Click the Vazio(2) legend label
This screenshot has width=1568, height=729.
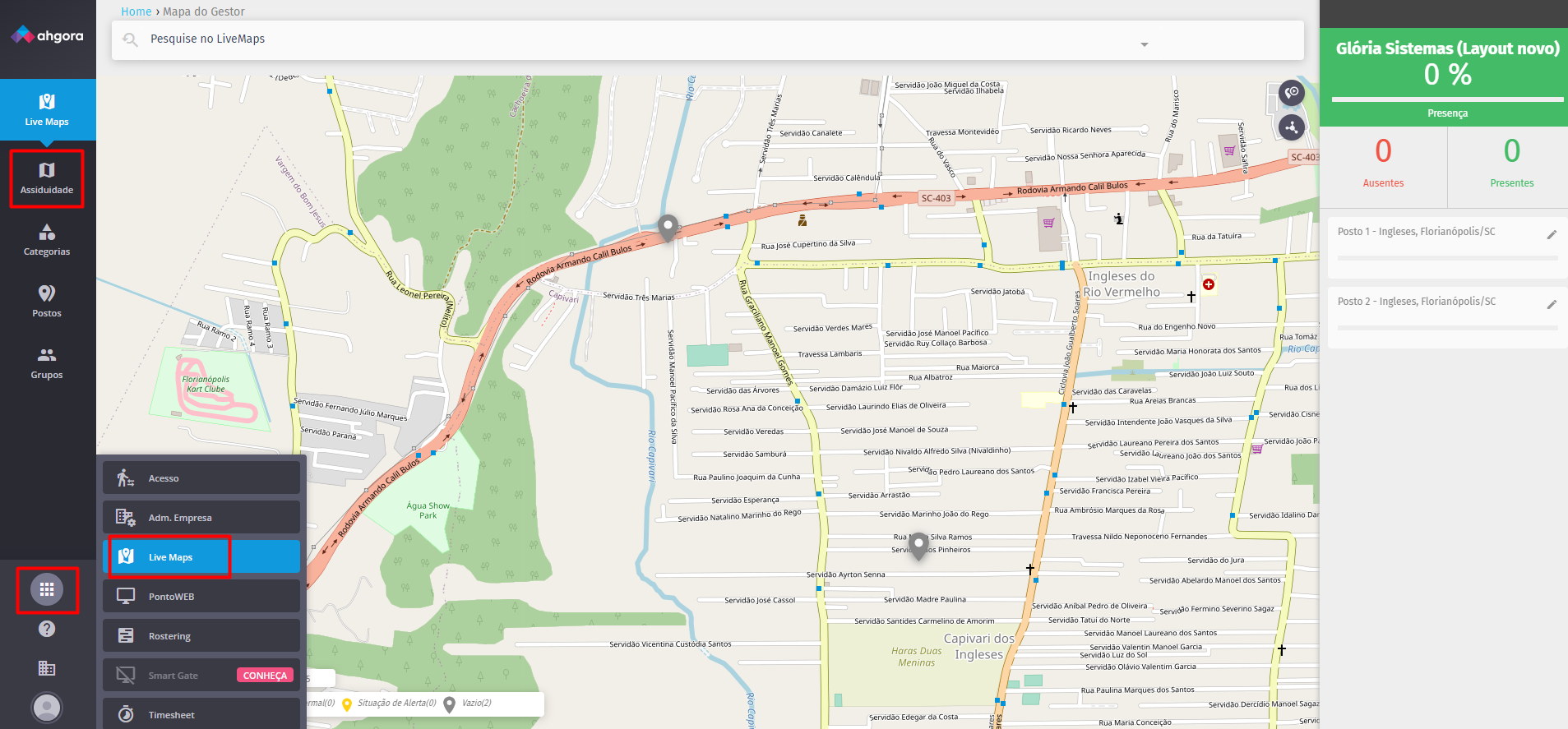(x=477, y=704)
